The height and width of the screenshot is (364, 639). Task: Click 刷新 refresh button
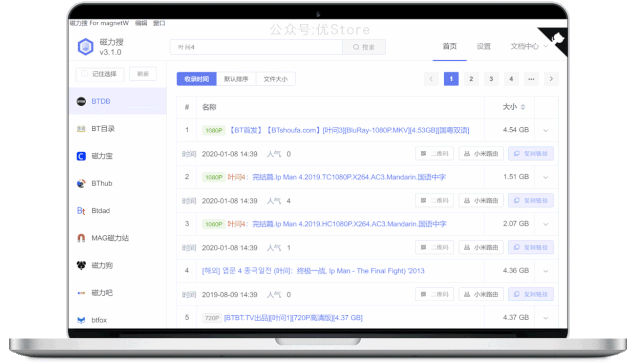click(x=143, y=74)
